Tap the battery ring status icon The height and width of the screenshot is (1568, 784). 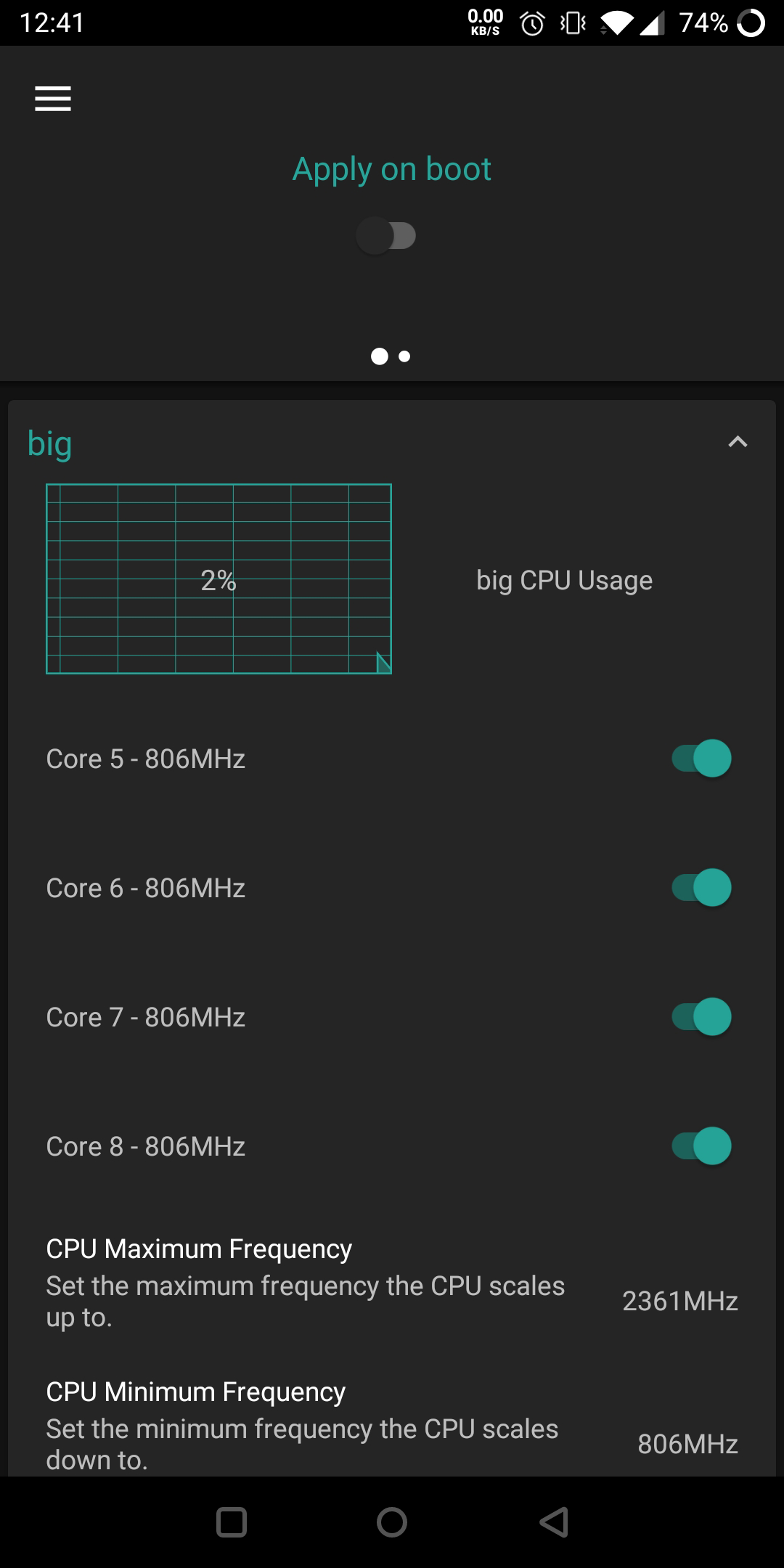tap(751, 24)
